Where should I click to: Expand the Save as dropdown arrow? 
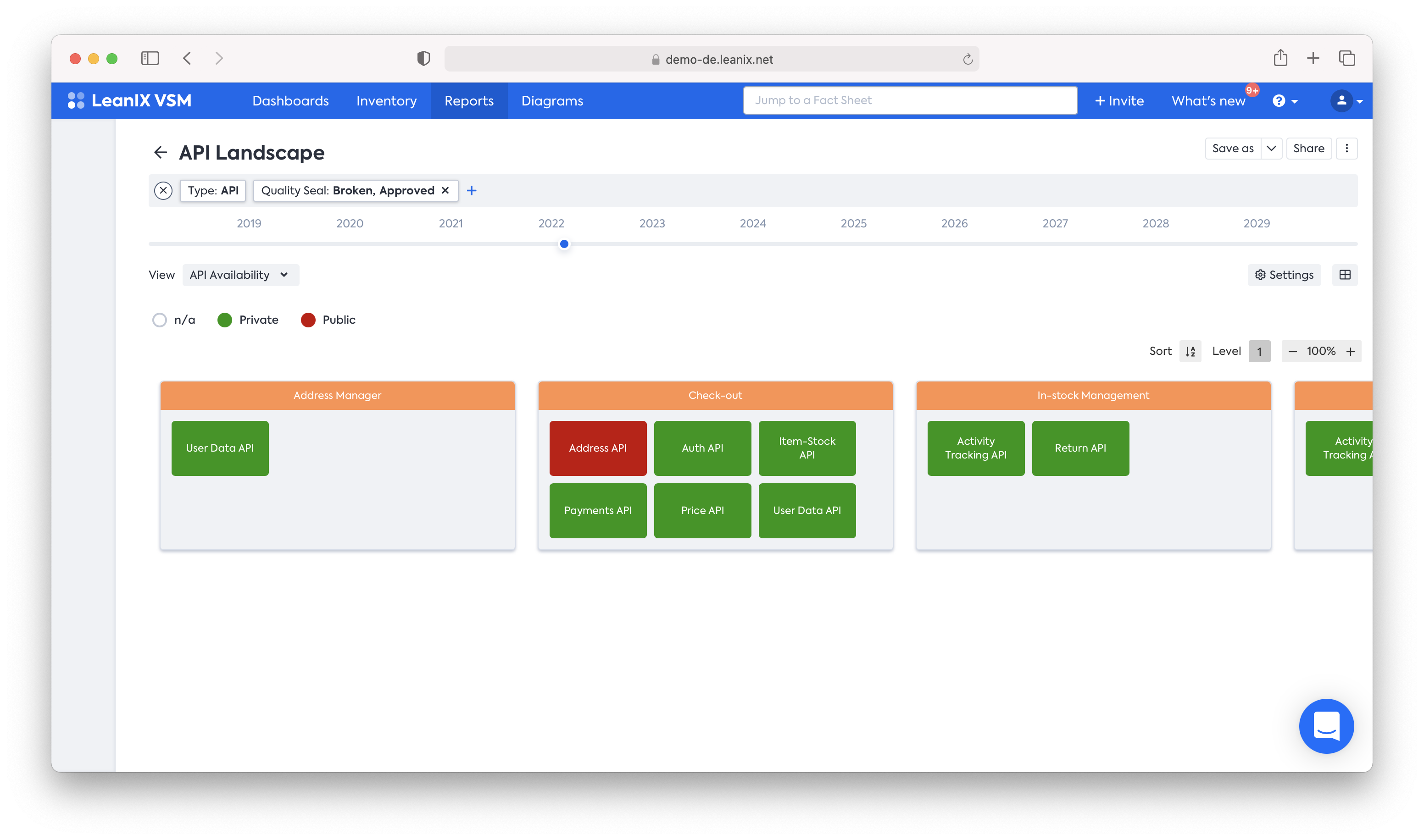coord(1271,148)
